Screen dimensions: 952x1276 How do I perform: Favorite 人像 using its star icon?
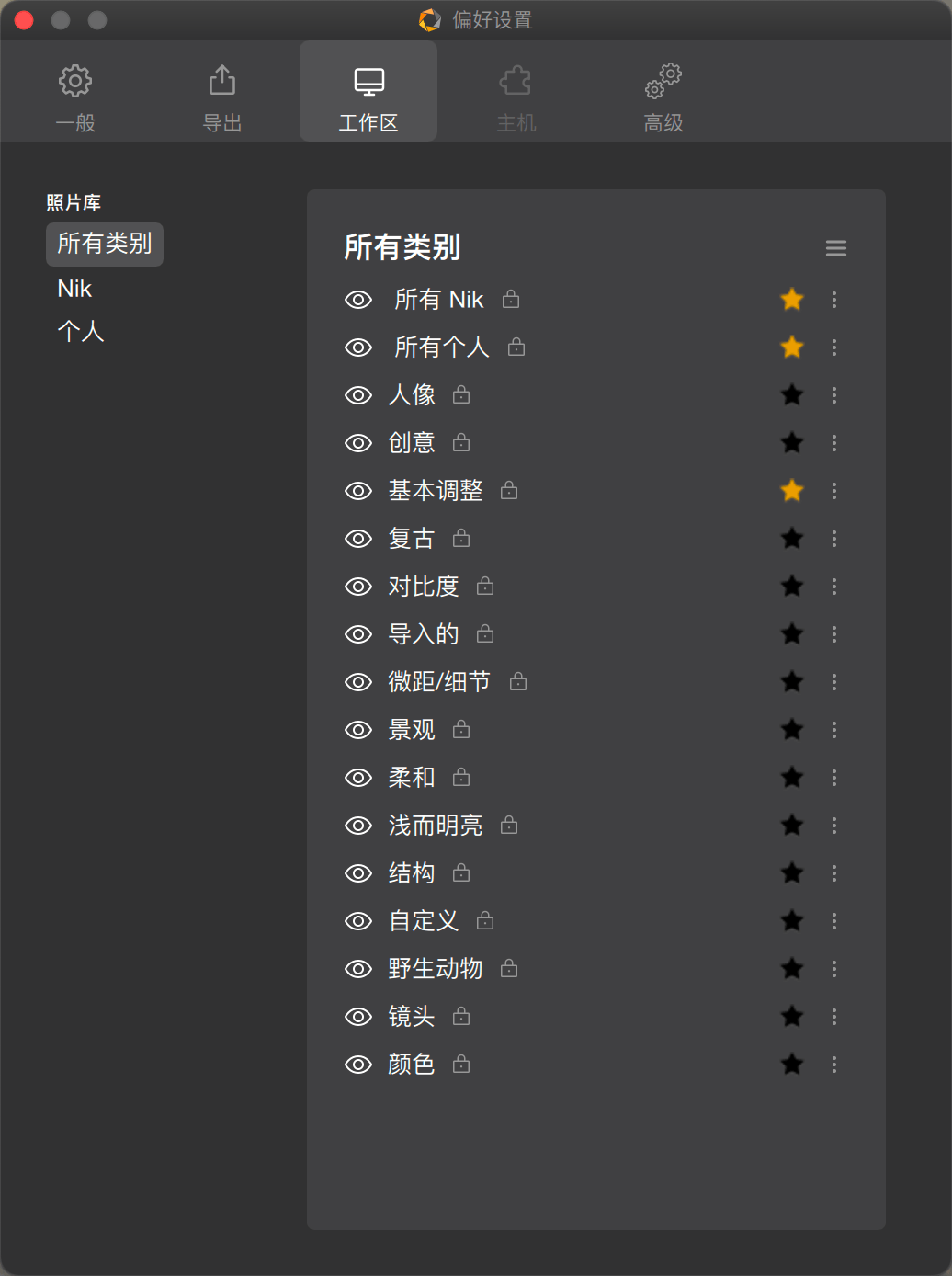point(791,395)
